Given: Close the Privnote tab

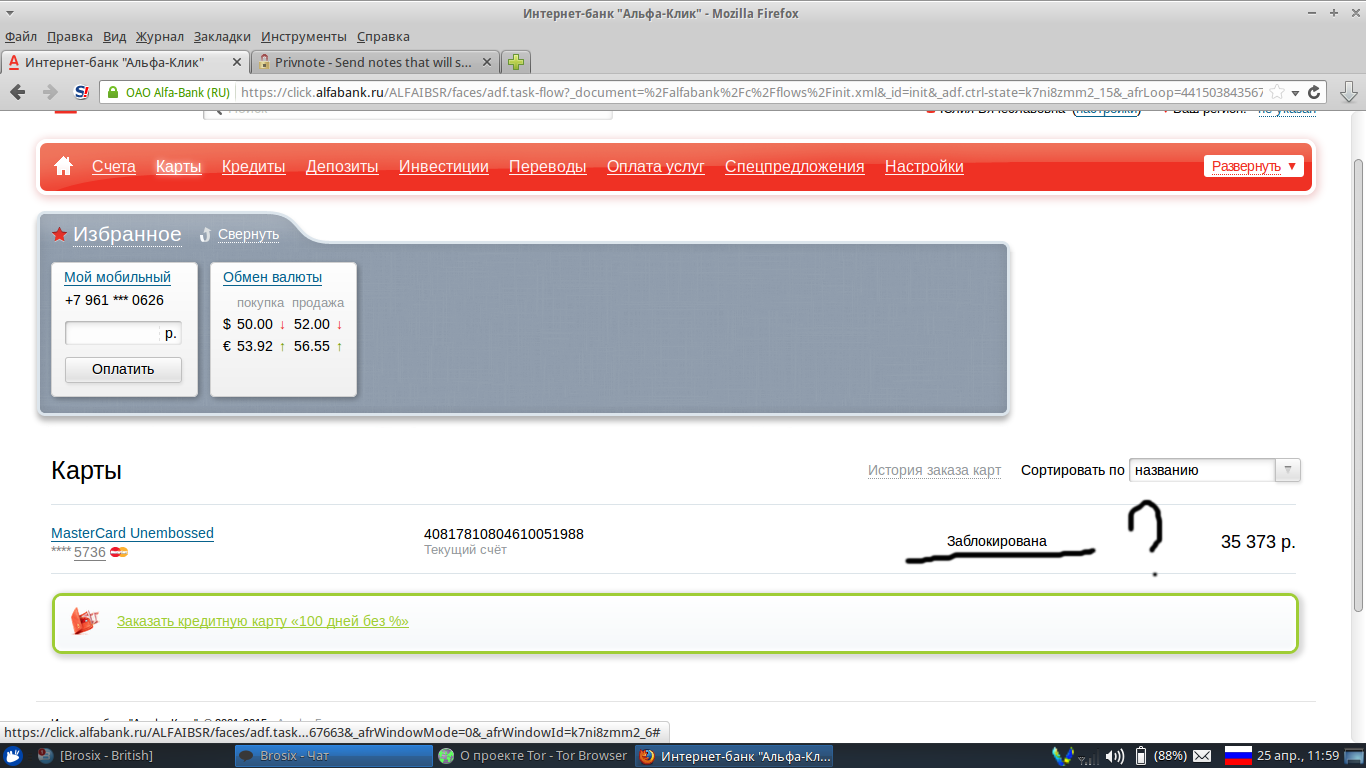Looking at the screenshot, I should coord(486,62).
